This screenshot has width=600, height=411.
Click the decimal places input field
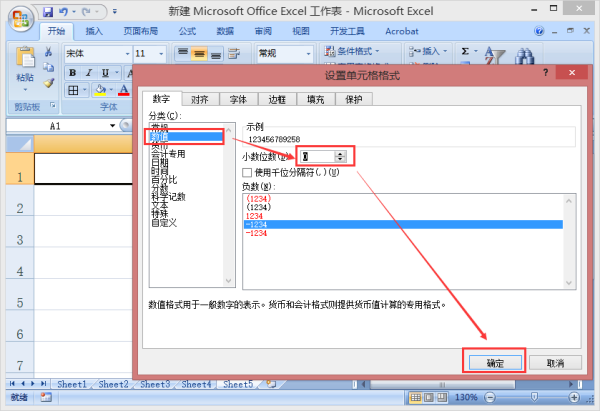[x=317, y=156]
